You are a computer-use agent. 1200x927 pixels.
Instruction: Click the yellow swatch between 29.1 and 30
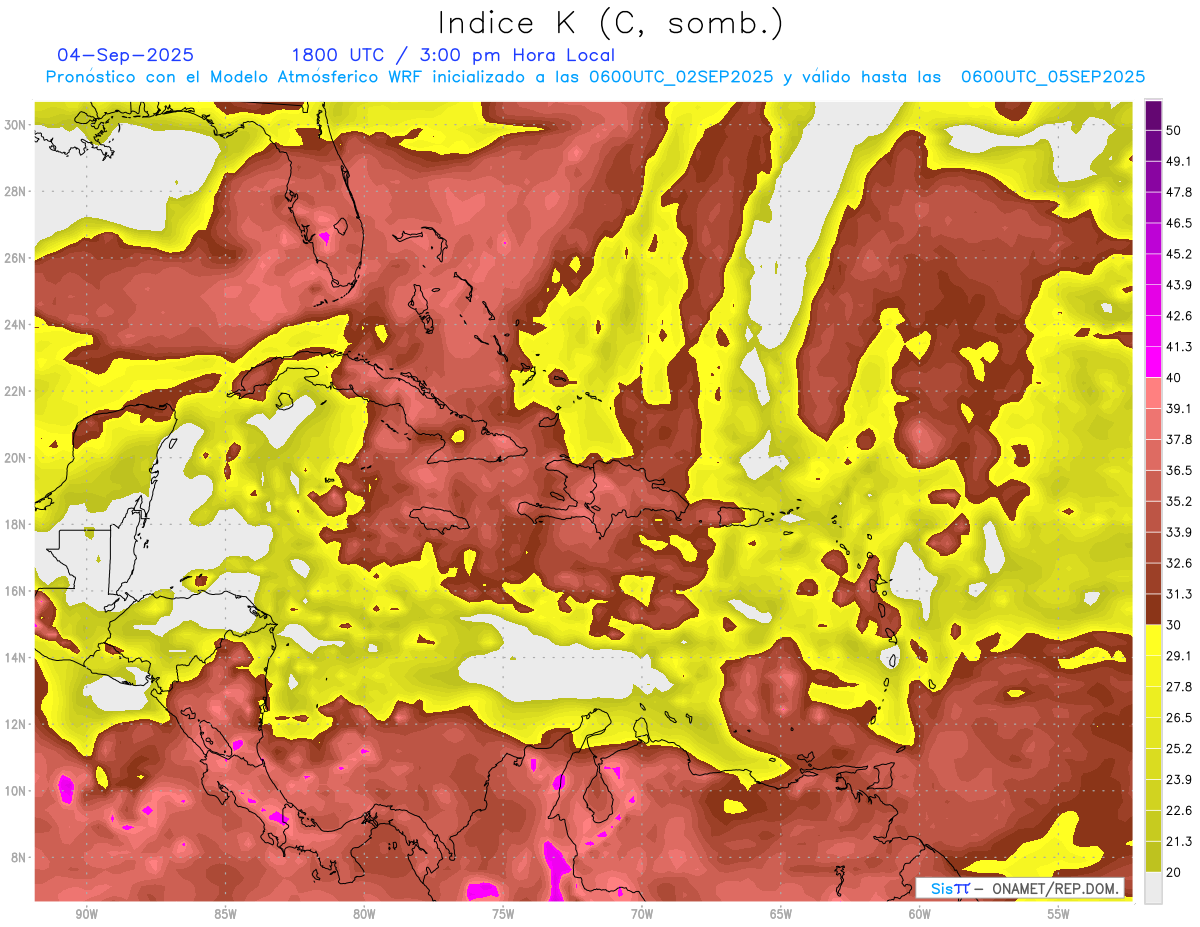coord(1153,641)
